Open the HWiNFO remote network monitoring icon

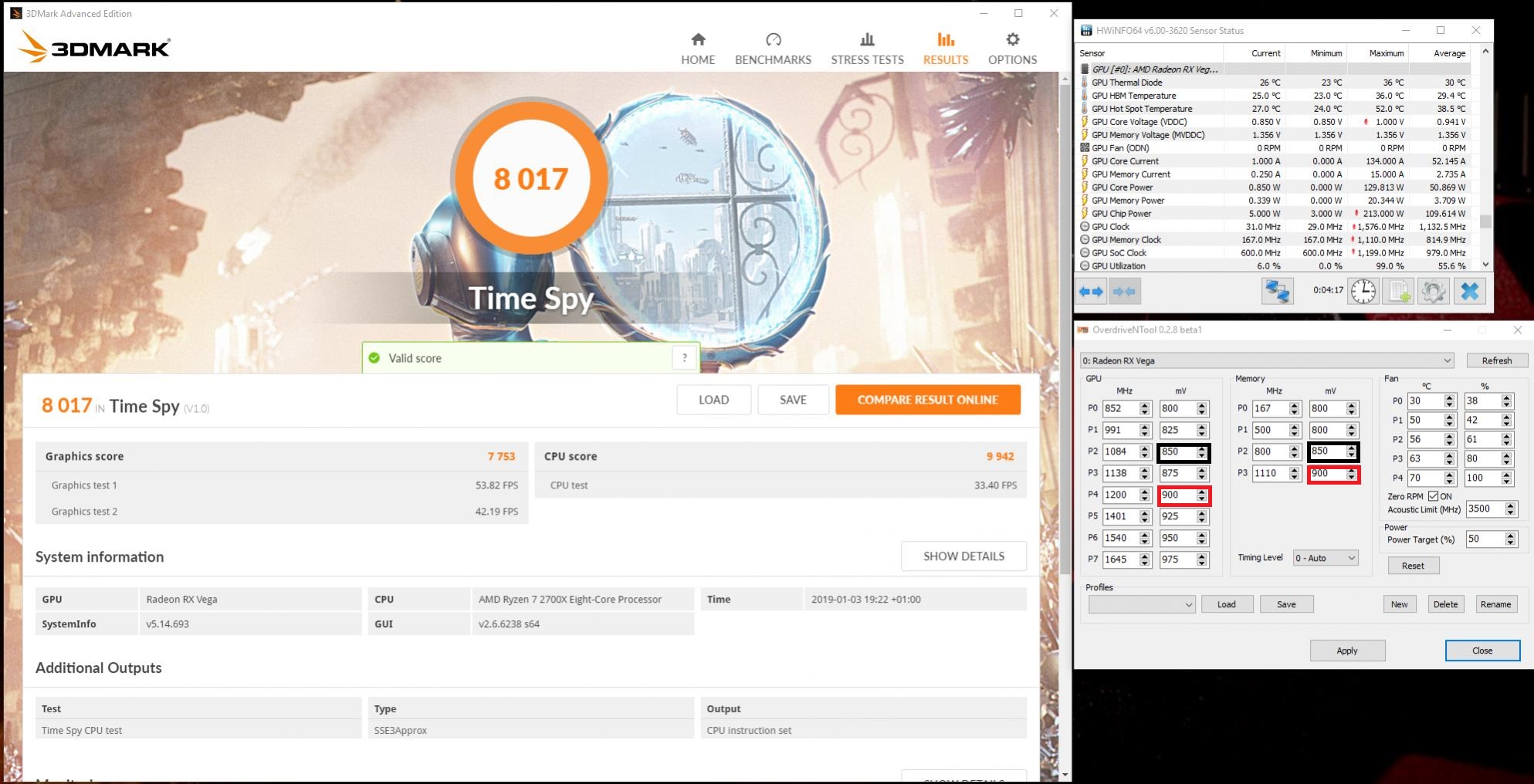(1277, 292)
